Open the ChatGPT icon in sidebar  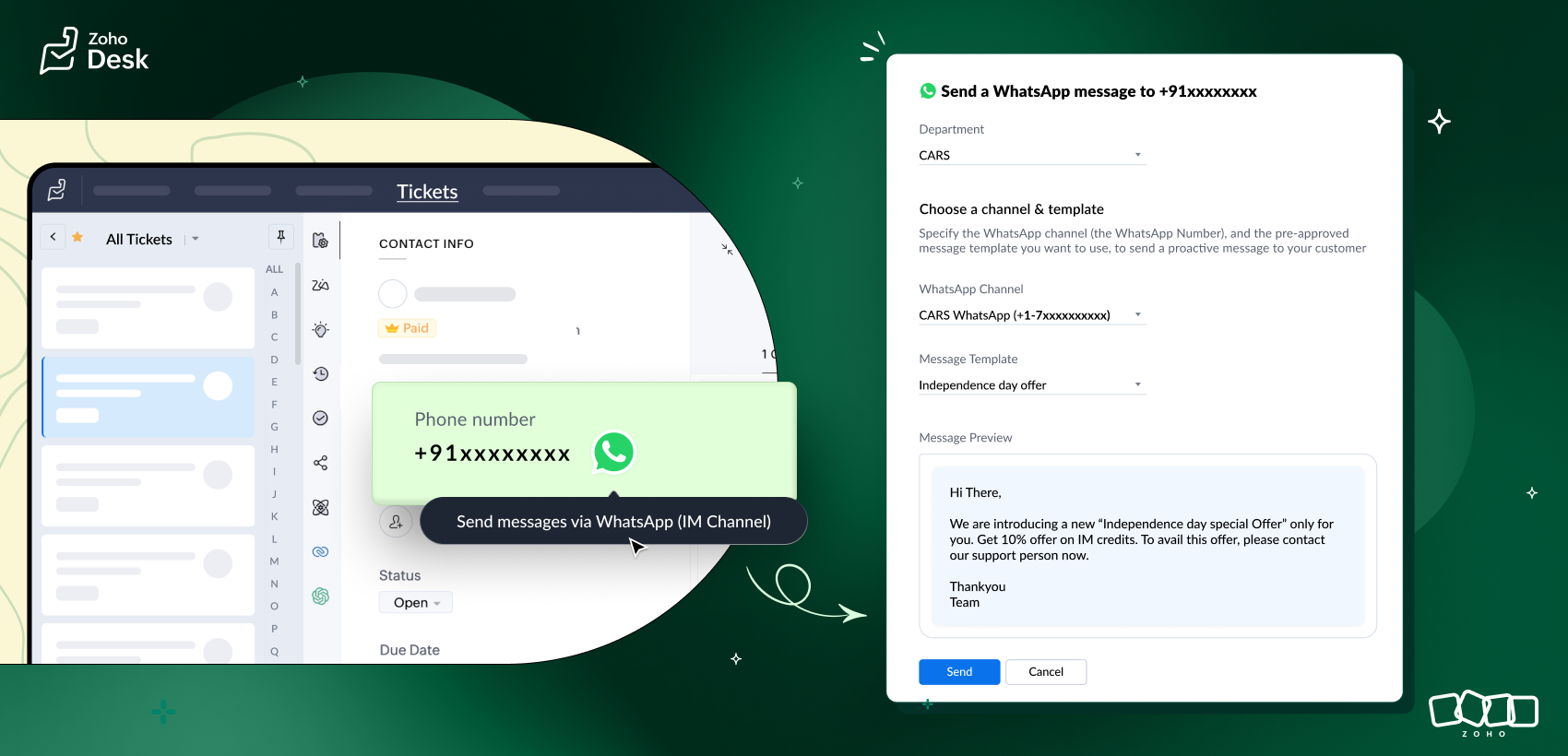tap(320, 596)
